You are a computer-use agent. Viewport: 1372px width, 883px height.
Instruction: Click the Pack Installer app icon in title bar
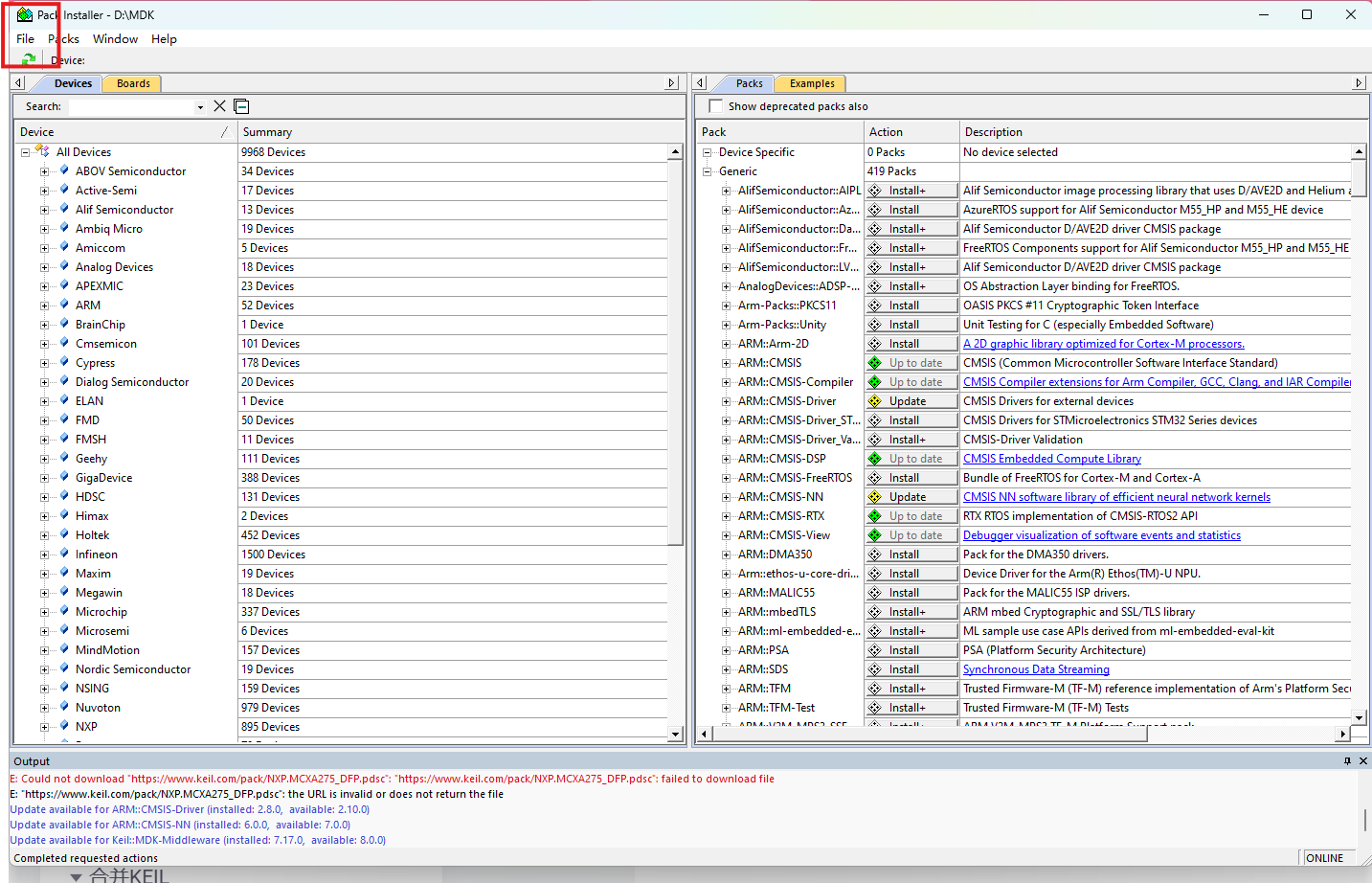25,14
